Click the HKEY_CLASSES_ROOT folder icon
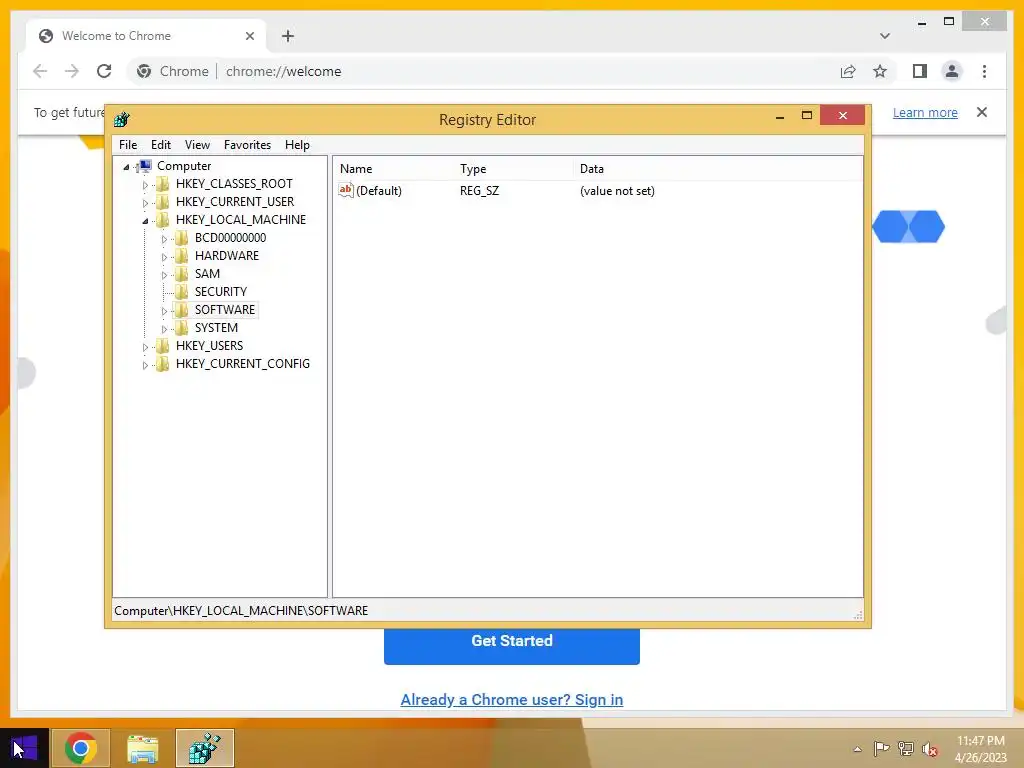 point(163,184)
